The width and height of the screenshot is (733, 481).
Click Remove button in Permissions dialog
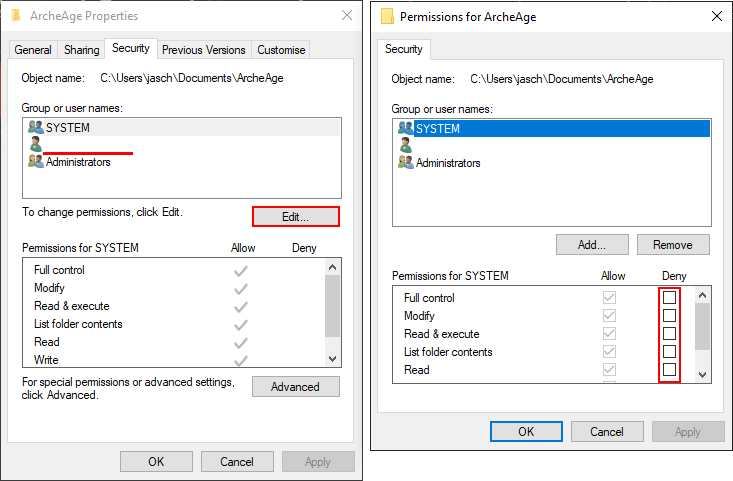coord(673,244)
